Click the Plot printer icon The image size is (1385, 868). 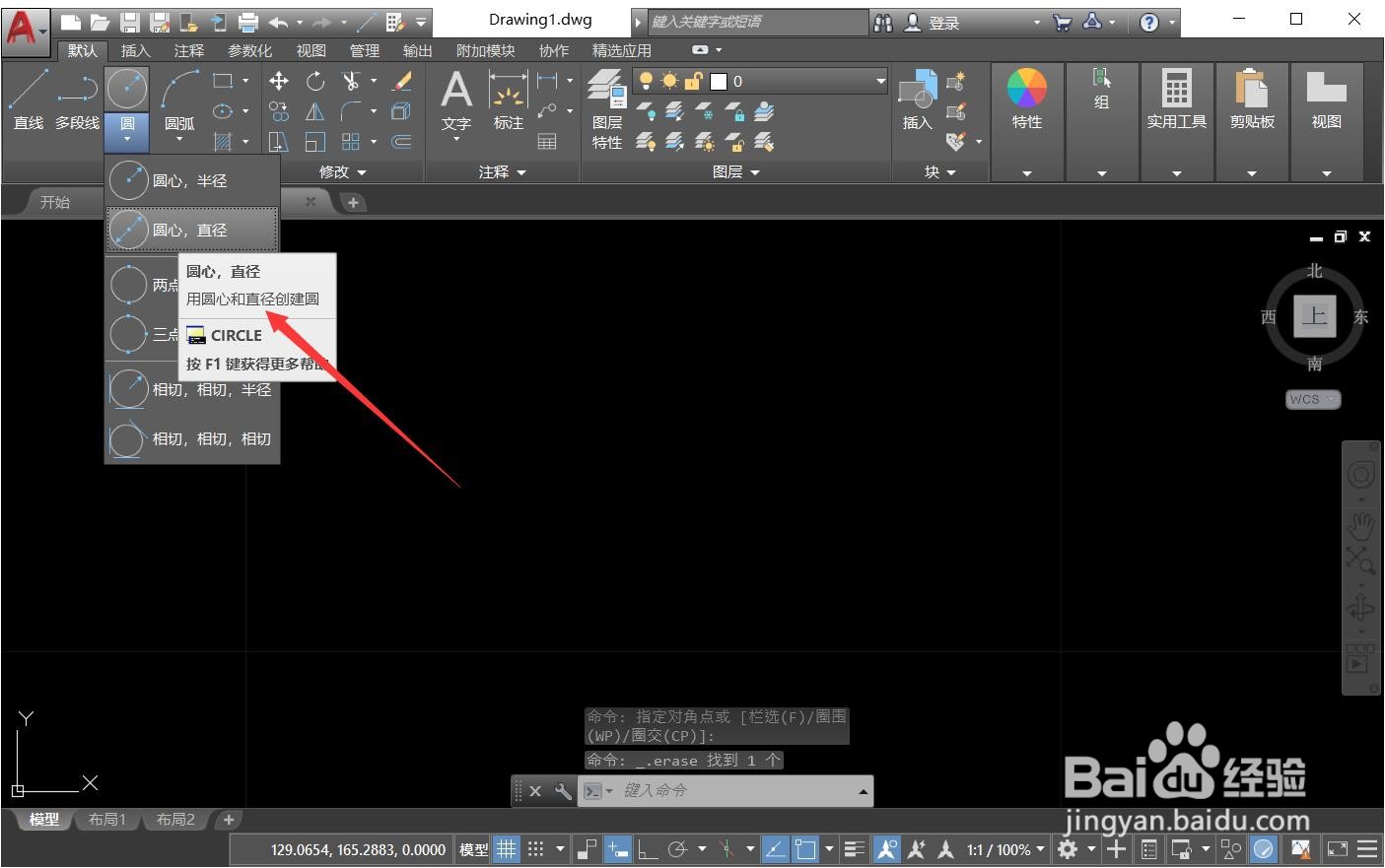[x=249, y=22]
